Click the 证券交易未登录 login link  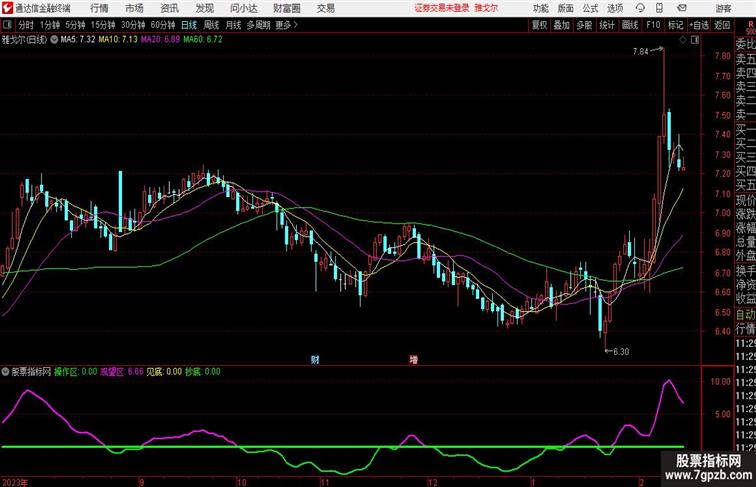click(442, 8)
